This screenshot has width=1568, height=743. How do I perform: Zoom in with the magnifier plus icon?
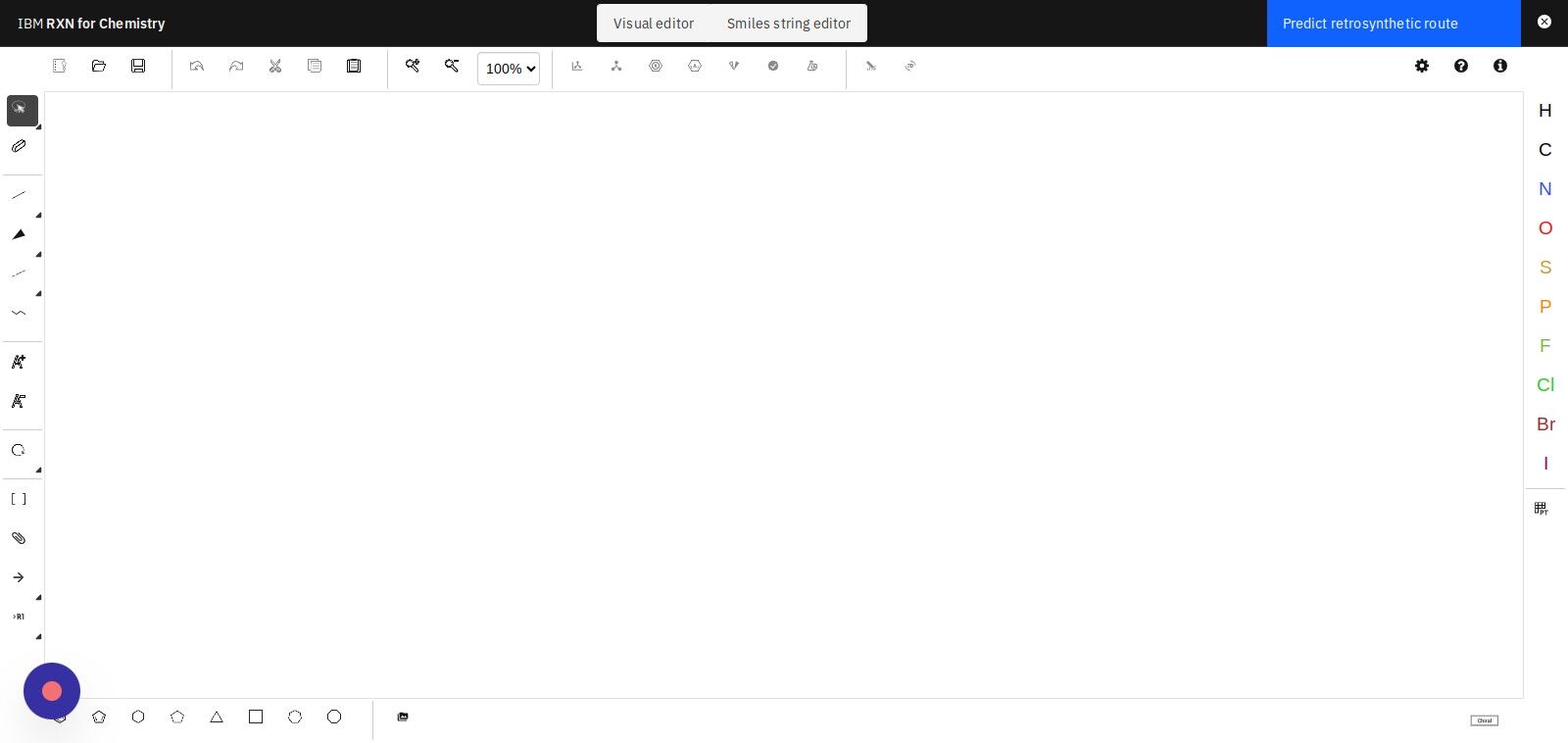[413, 66]
